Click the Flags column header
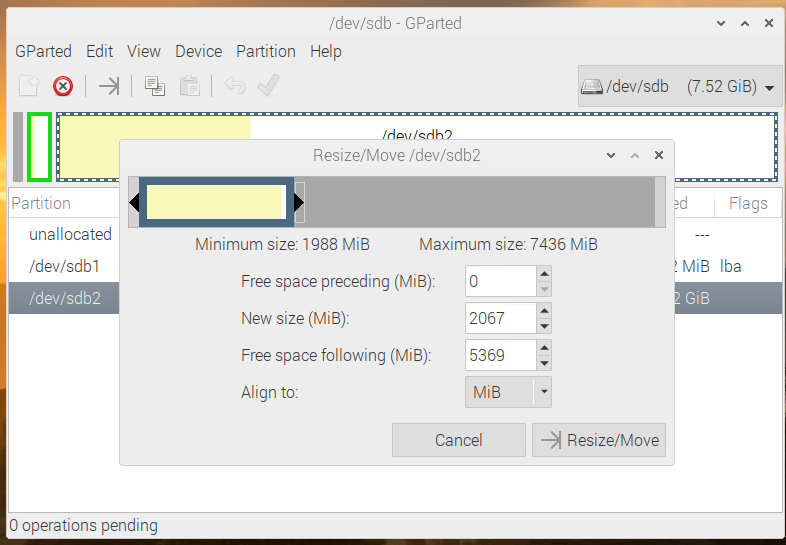Screen dimensions: 786x545 (748, 203)
